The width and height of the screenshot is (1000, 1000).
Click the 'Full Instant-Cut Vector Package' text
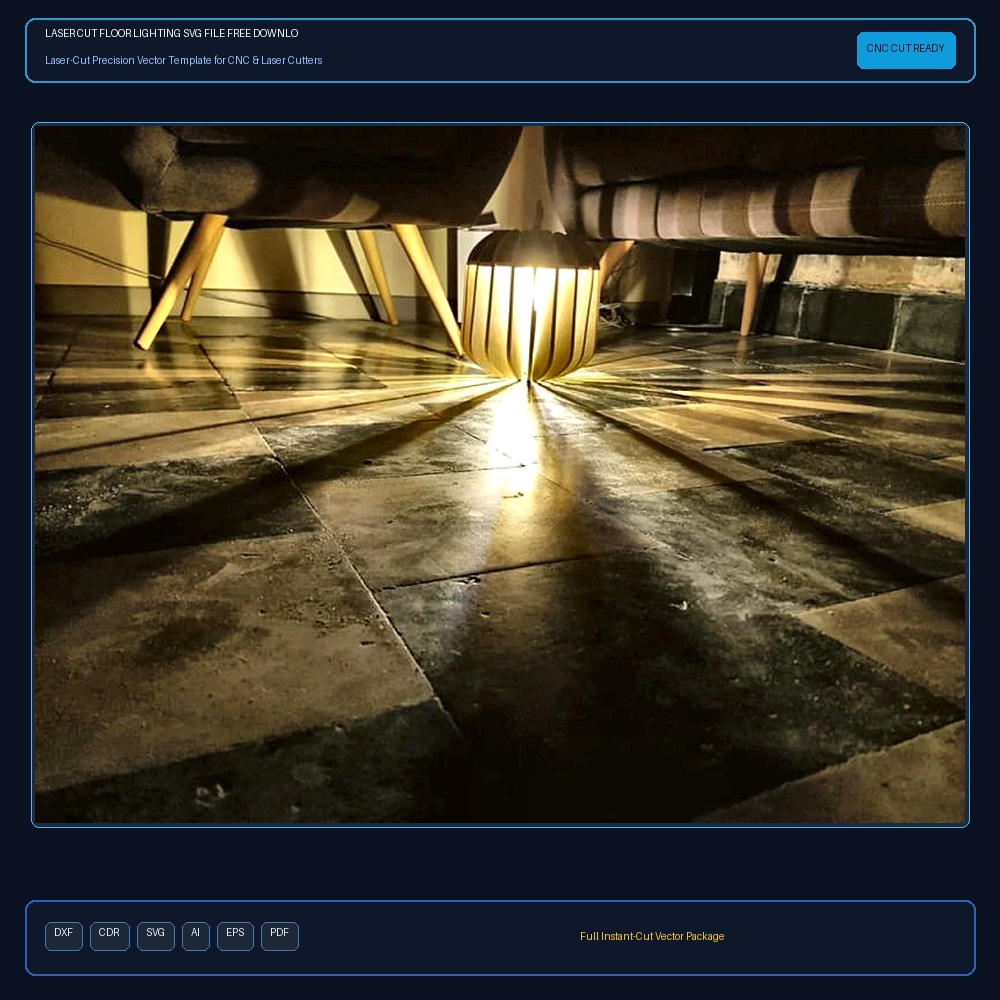(x=652, y=936)
